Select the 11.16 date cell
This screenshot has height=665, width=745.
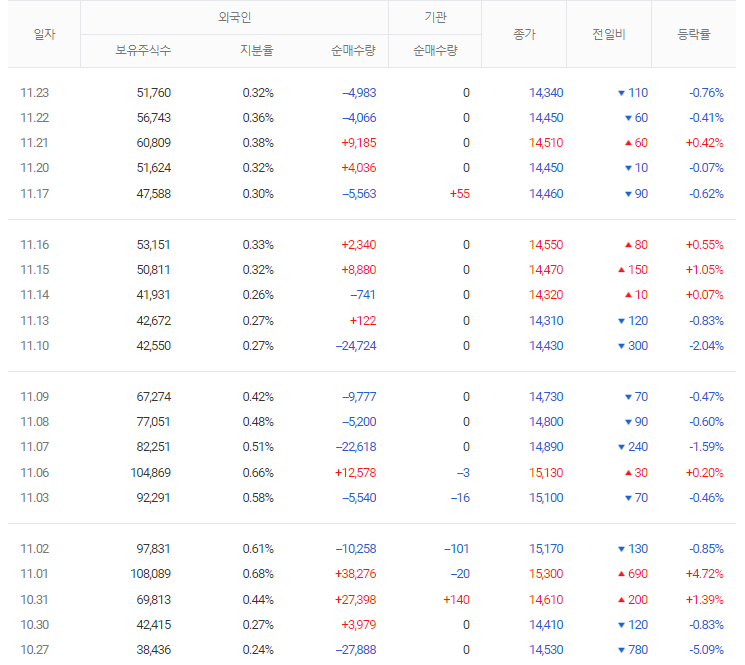tap(35, 245)
